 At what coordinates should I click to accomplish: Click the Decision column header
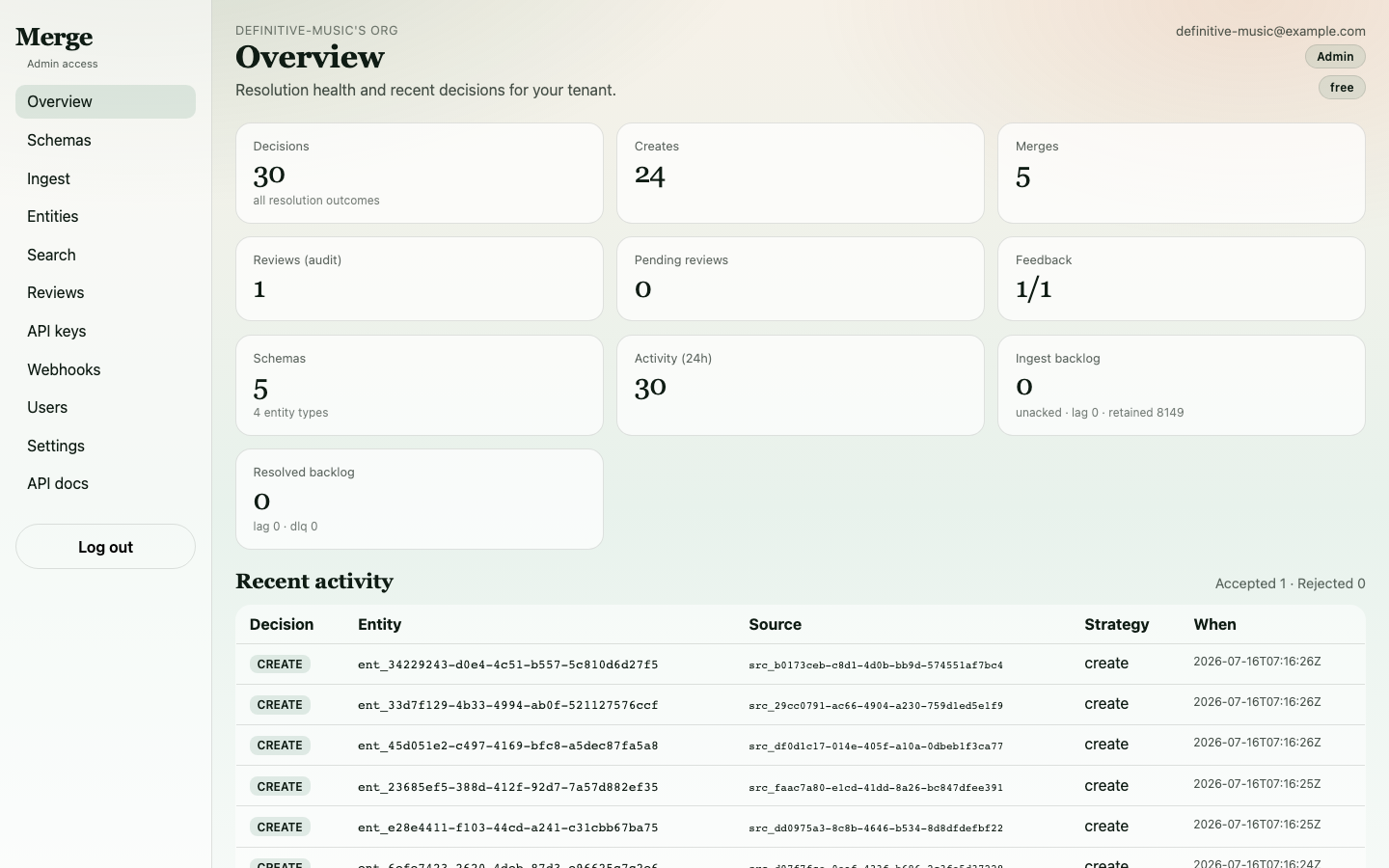282,625
